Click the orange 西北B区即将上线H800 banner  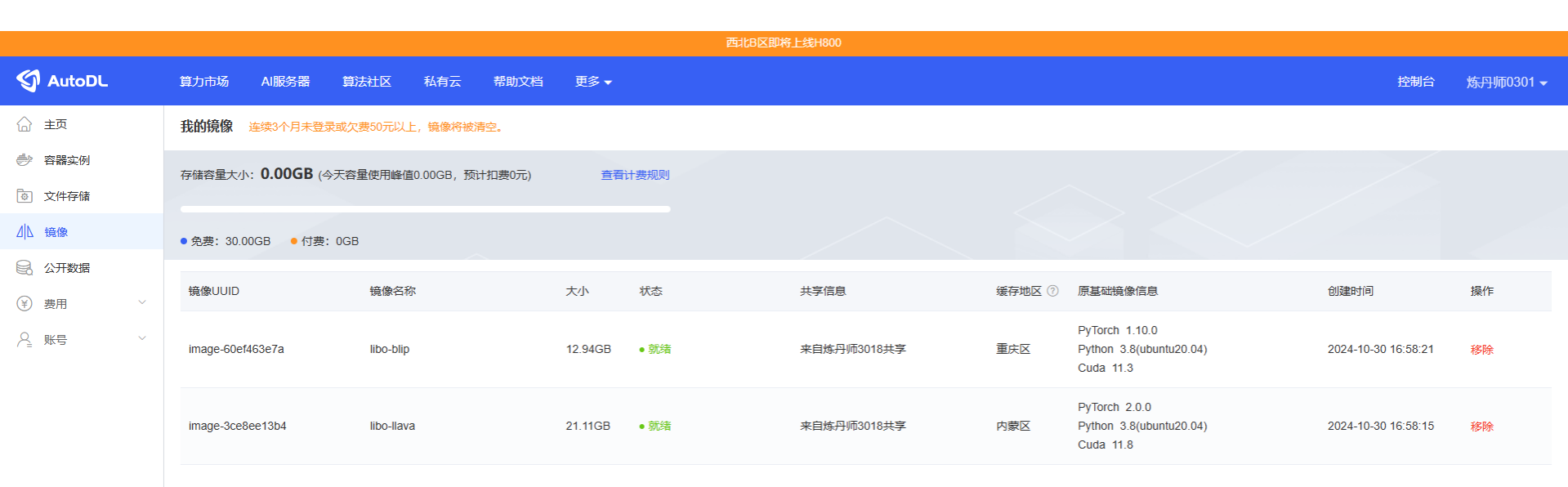(784, 42)
